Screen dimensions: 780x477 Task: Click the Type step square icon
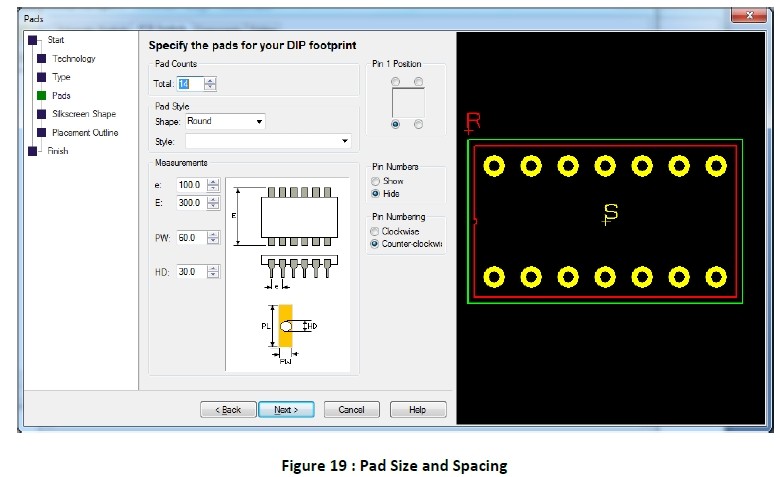tap(41, 77)
